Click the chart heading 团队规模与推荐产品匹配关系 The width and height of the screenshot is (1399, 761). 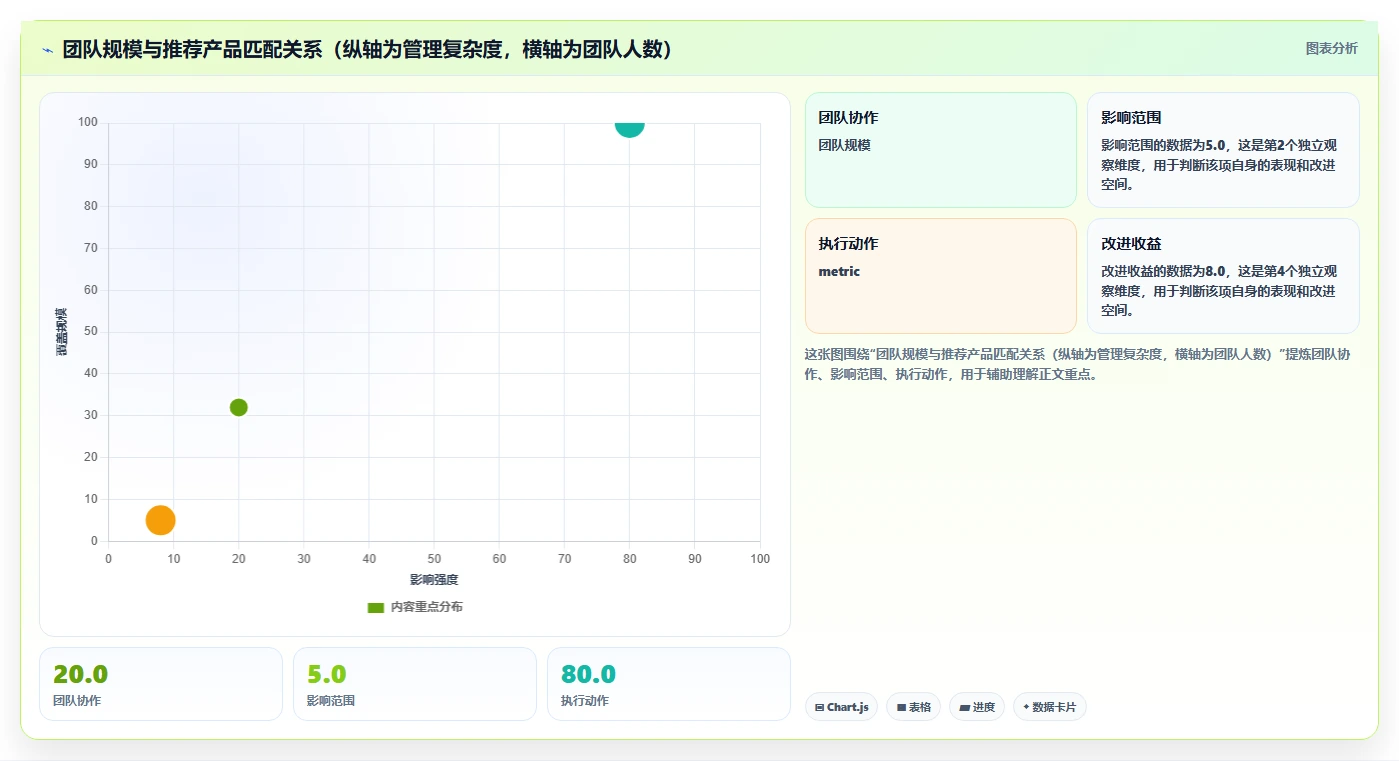pos(367,49)
